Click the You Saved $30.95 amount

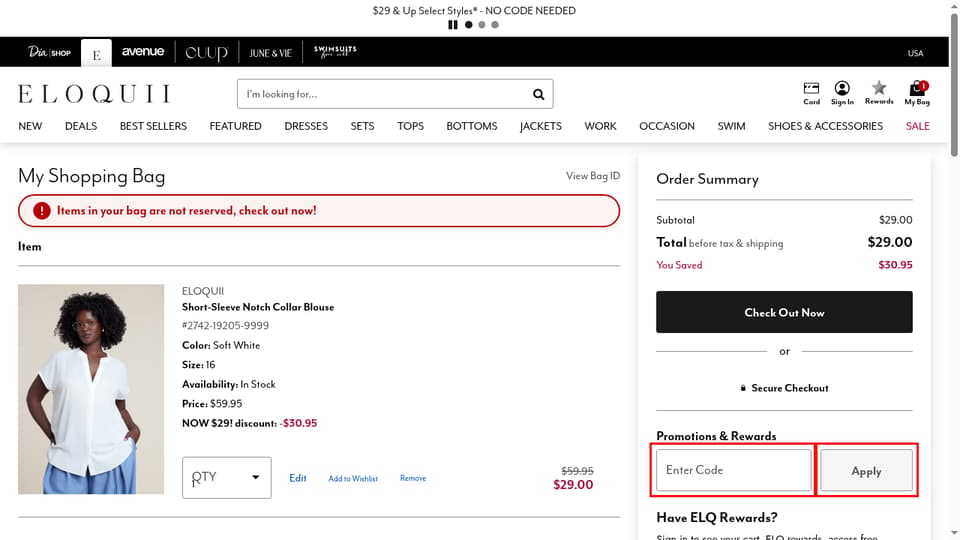coord(895,265)
